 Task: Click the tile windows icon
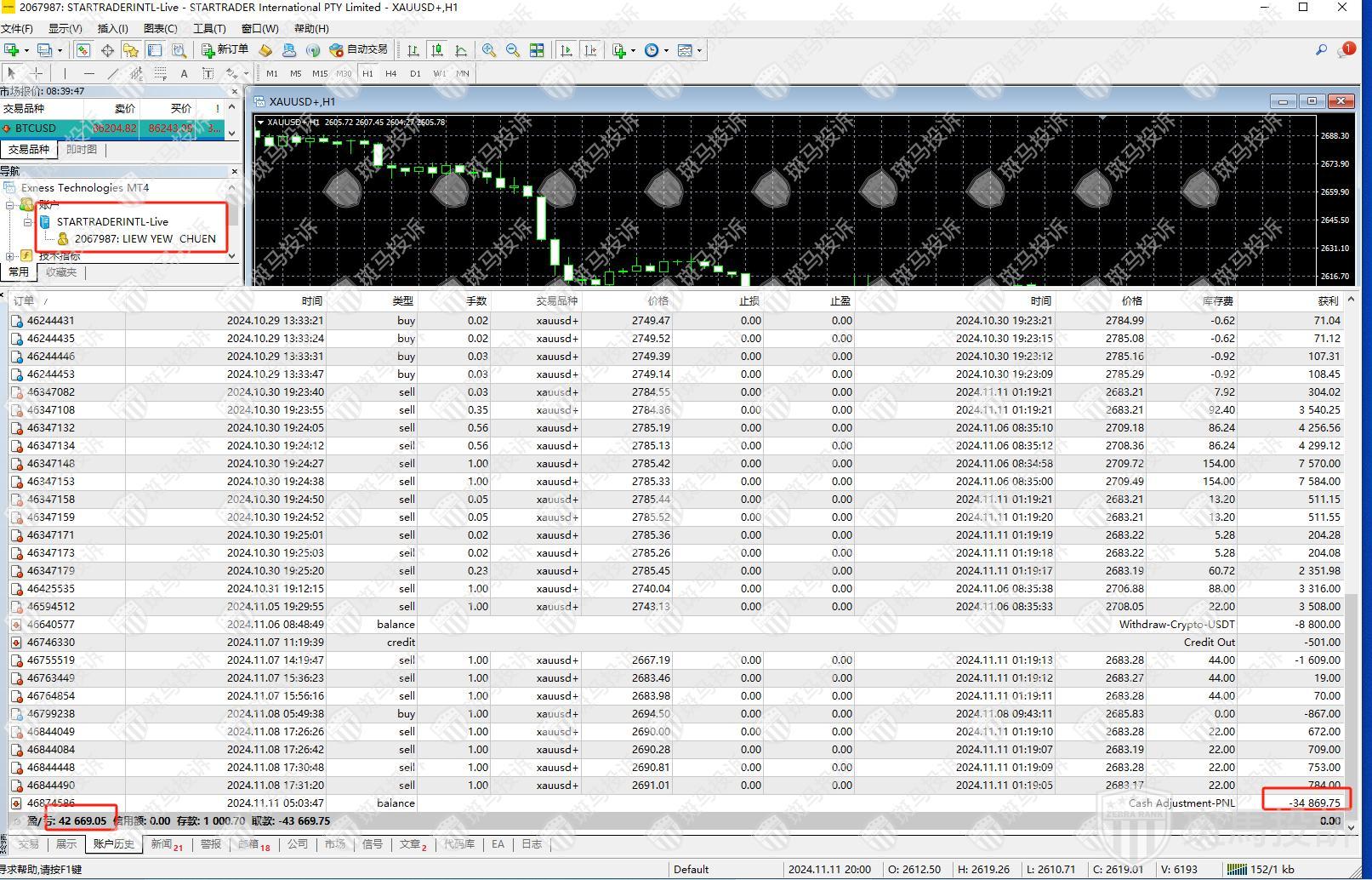537,50
